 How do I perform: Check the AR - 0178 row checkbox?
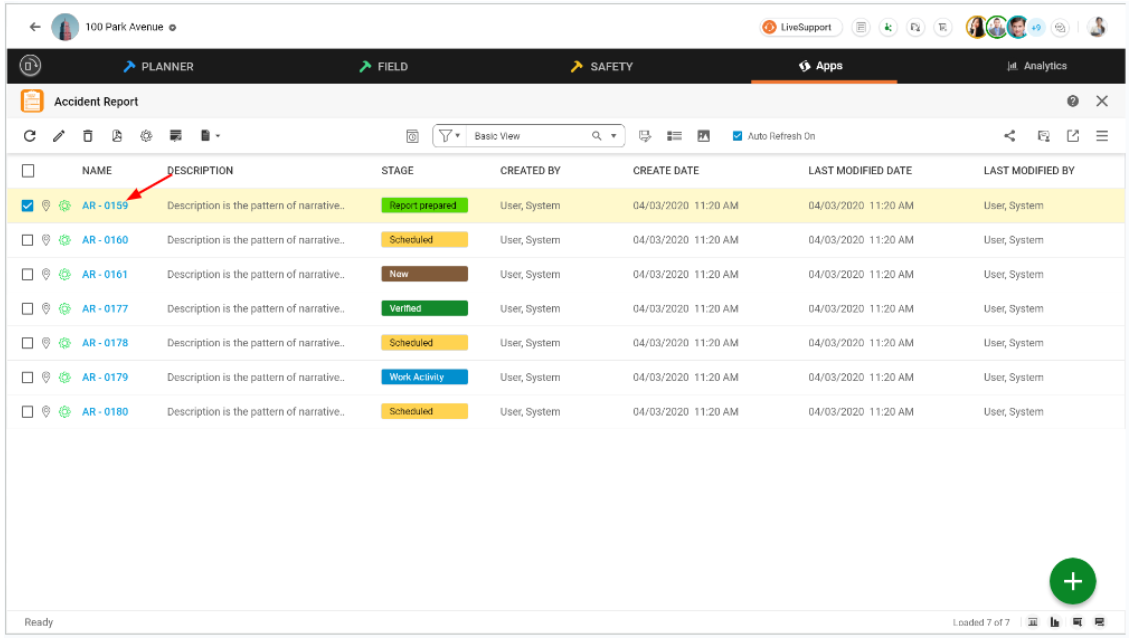tap(27, 343)
